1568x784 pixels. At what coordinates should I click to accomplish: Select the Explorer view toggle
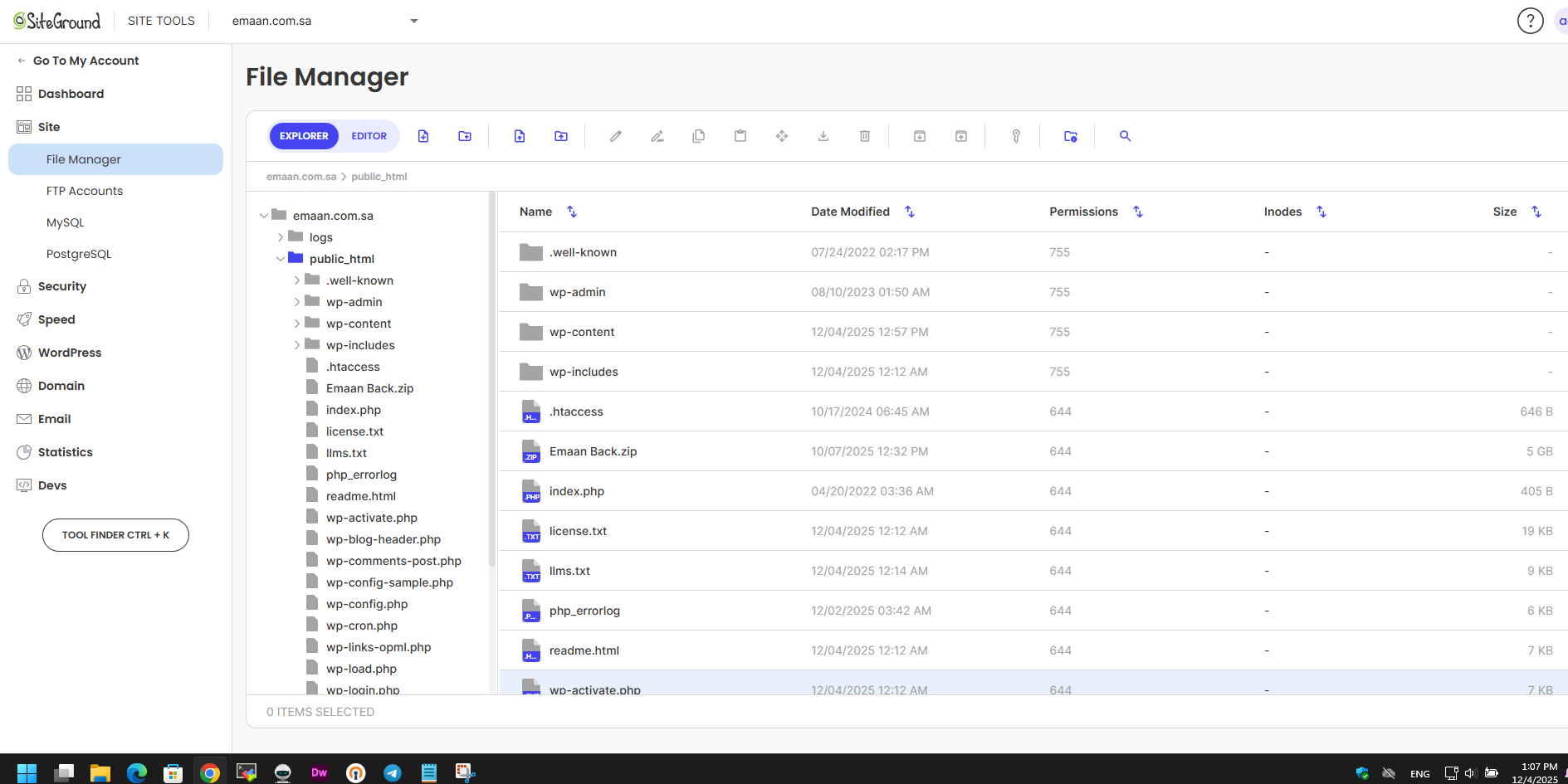pyautogui.click(x=304, y=136)
